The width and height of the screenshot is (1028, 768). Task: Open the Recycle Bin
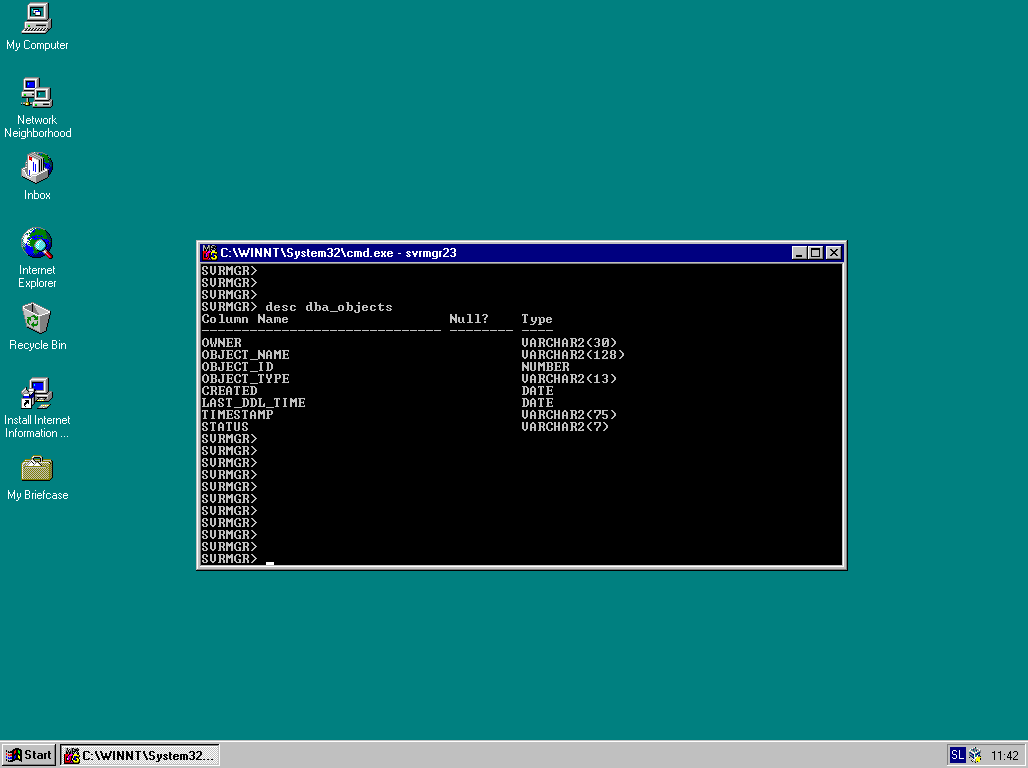(x=37, y=319)
